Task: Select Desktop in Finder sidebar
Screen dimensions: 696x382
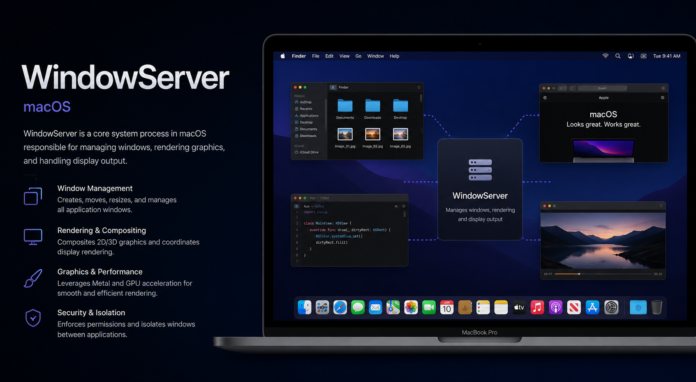Action: click(x=304, y=122)
